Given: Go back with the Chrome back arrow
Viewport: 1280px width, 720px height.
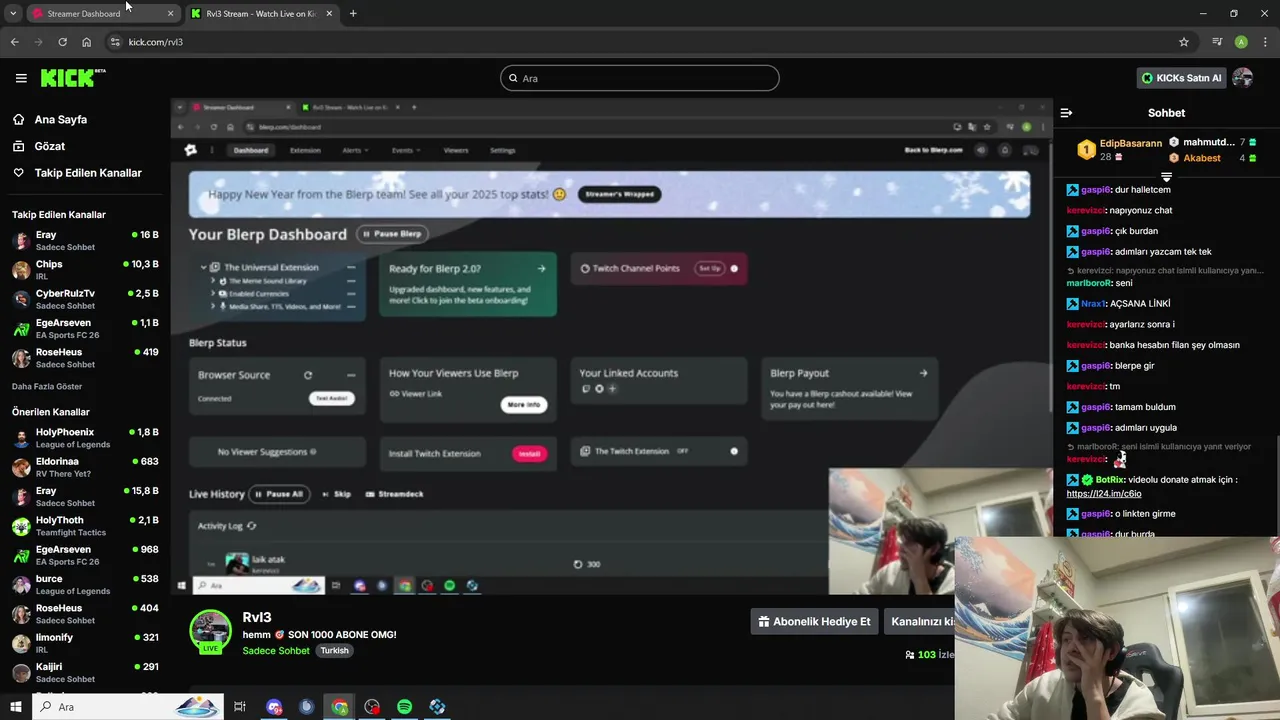Looking at the screenshot, I should click(14, 42).
